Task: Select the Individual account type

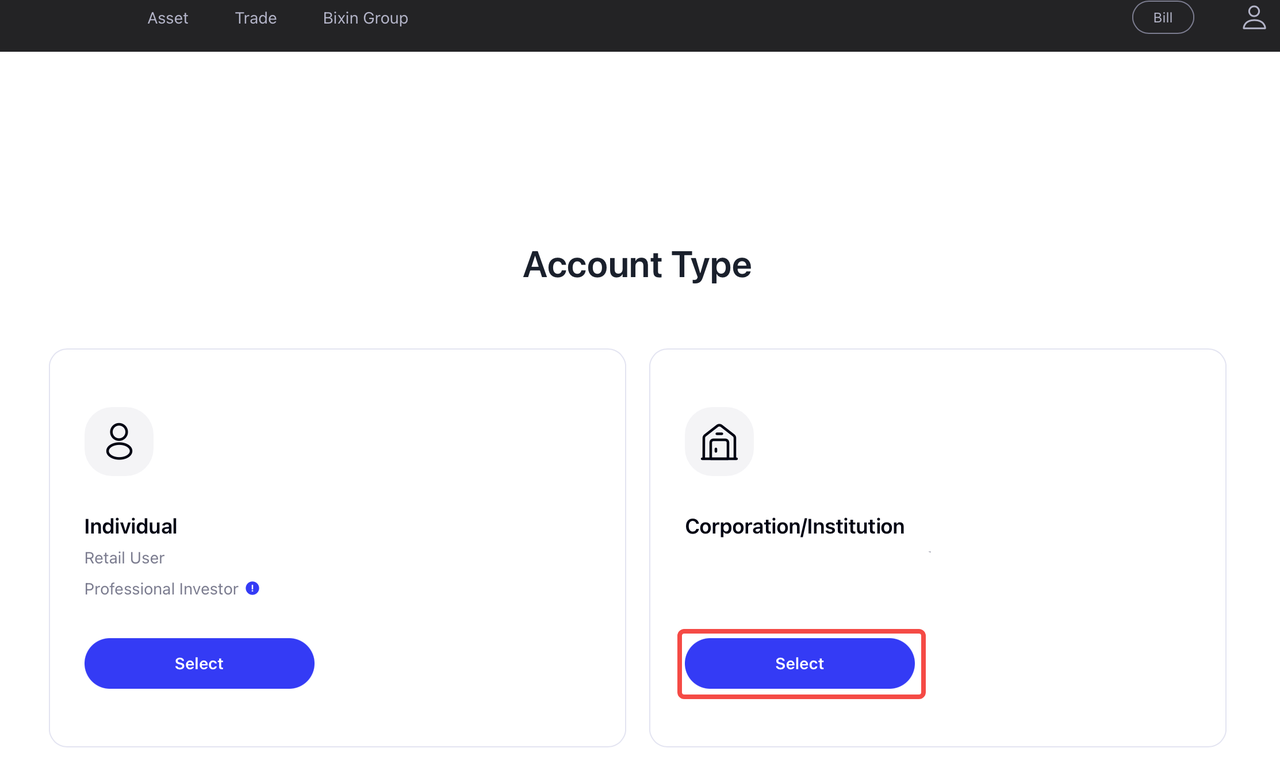Action: coord(199,663)
